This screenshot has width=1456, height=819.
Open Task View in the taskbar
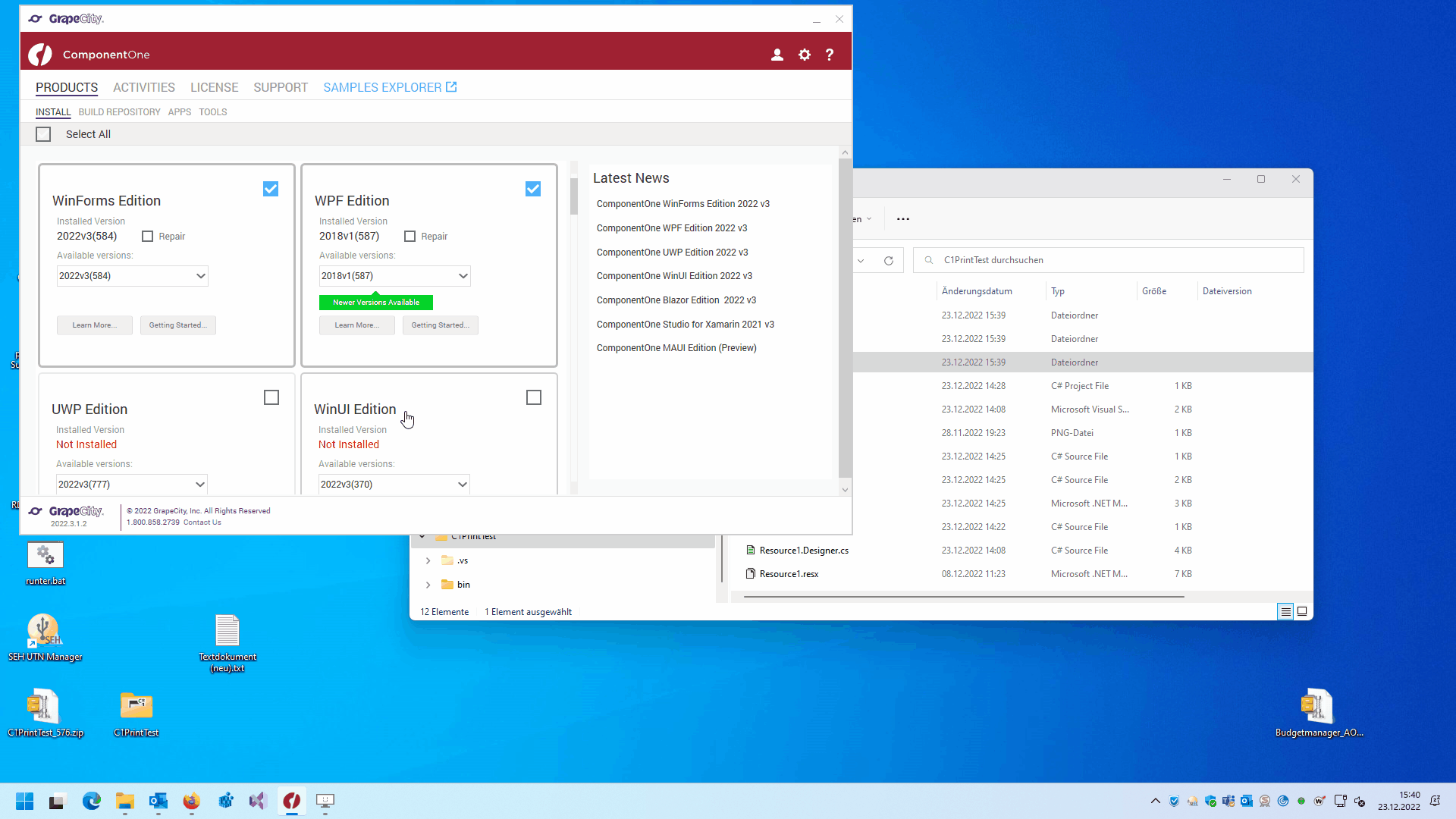click(x=58, y=801)
